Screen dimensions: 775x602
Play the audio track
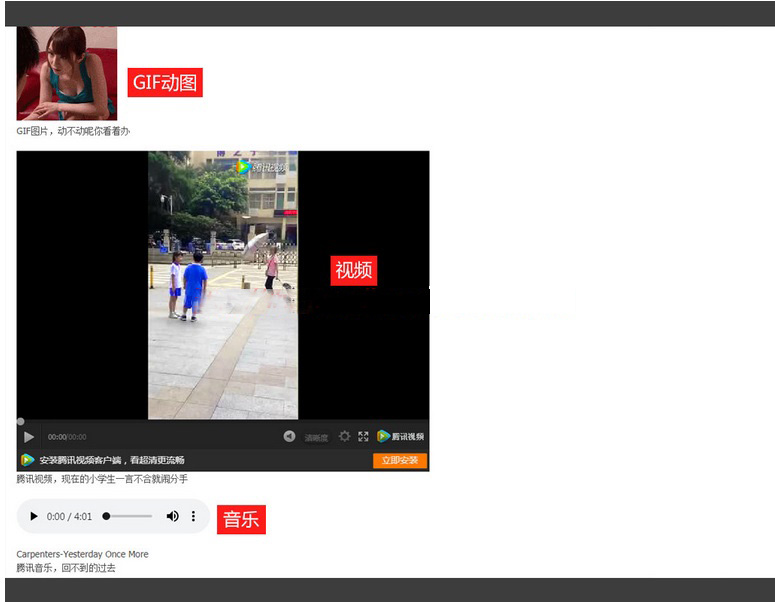[34, 516]
